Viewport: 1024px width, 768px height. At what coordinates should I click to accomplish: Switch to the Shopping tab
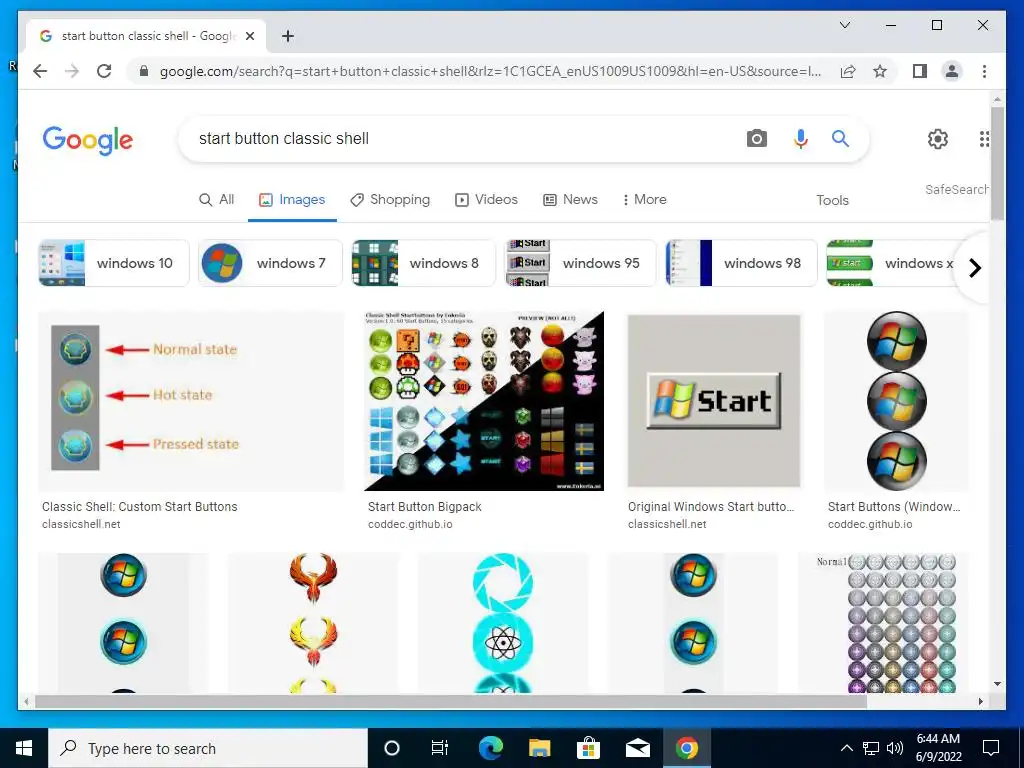pyautogui.click(x=390, y=200)
